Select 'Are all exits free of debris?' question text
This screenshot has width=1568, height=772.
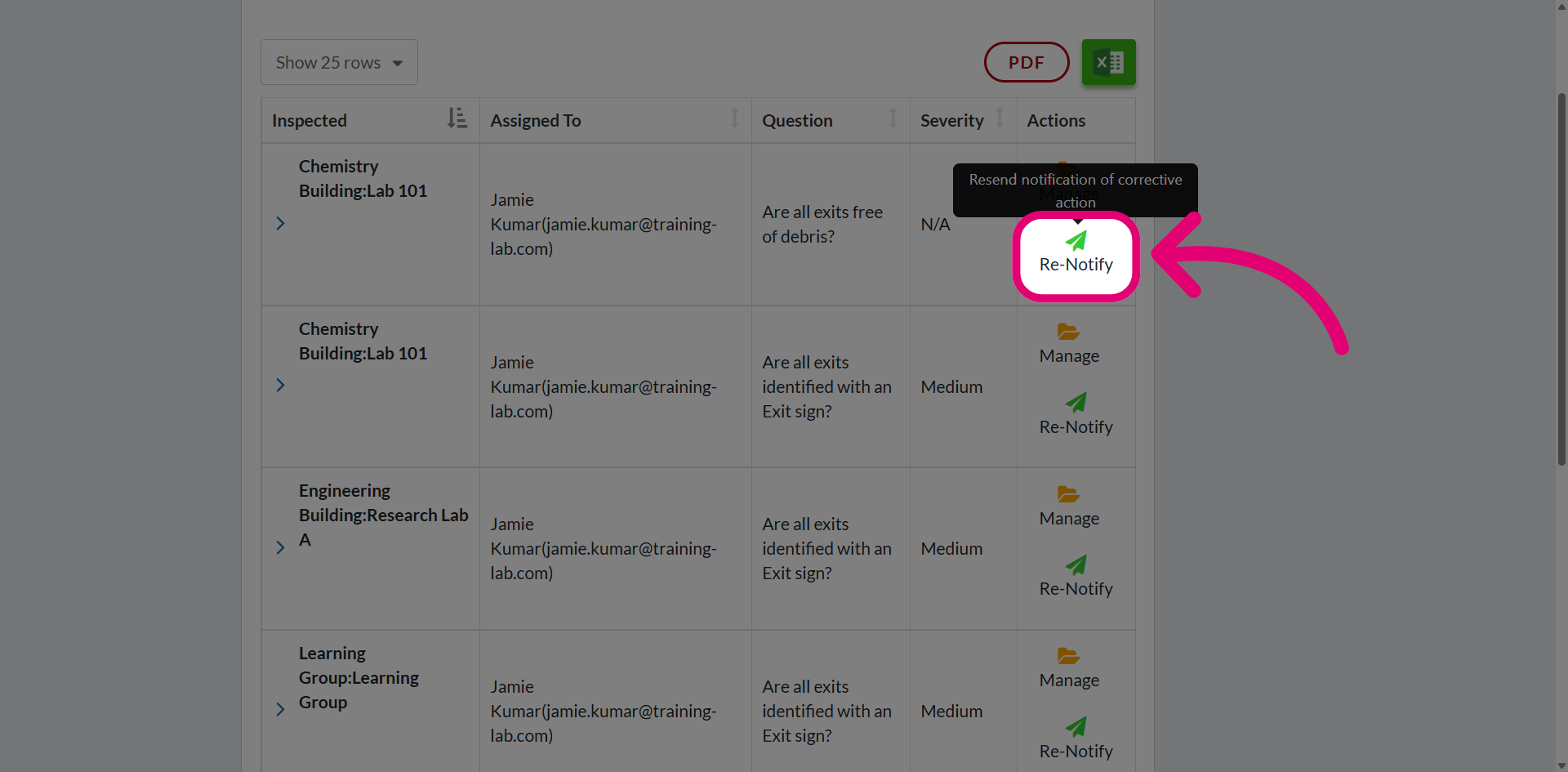822,224
